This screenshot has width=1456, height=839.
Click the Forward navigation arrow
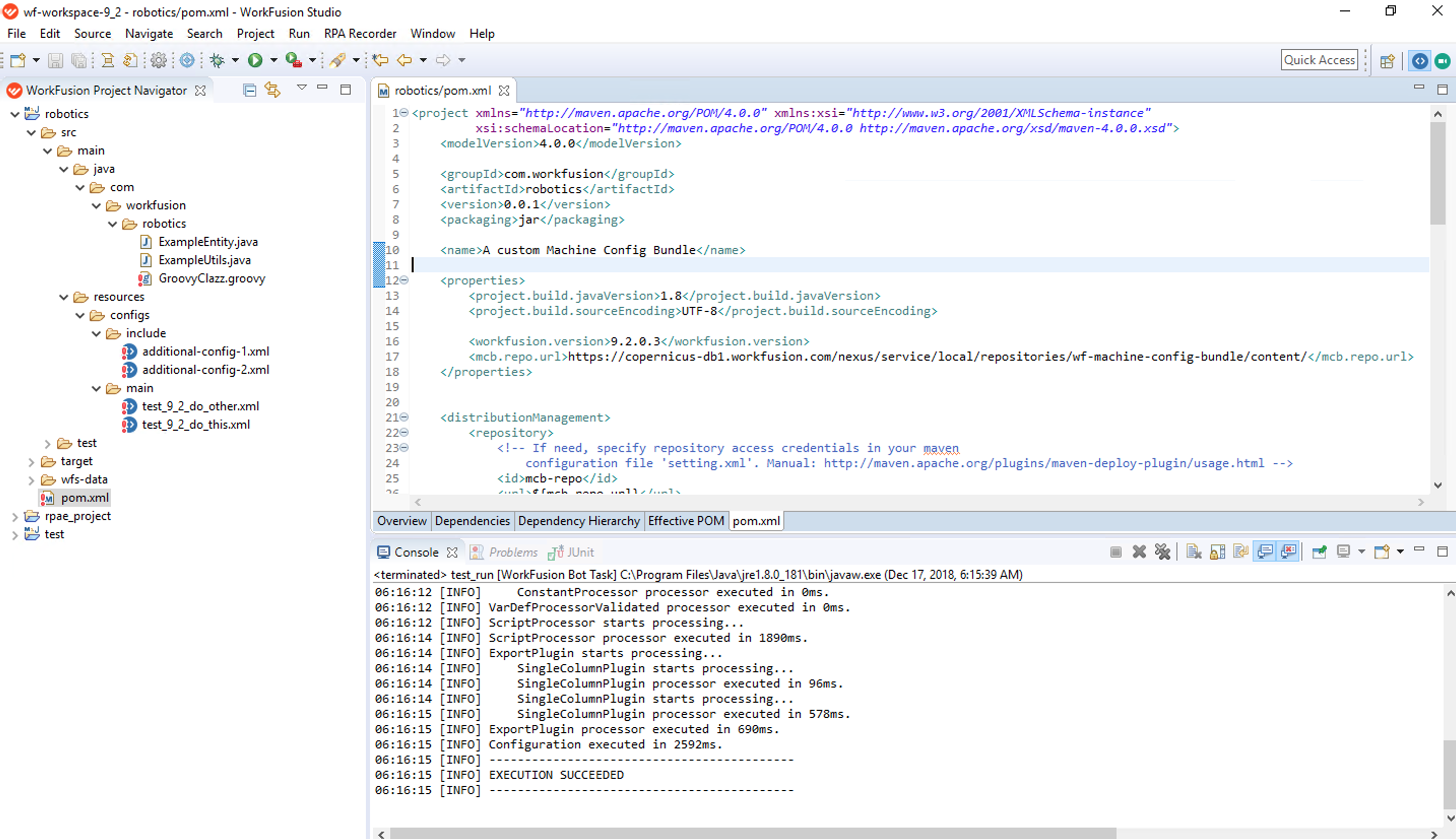[442, 60]
